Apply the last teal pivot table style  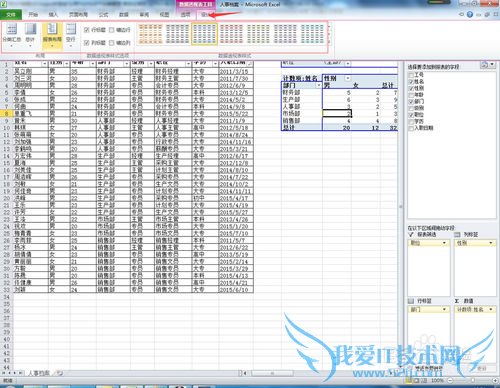312,34
